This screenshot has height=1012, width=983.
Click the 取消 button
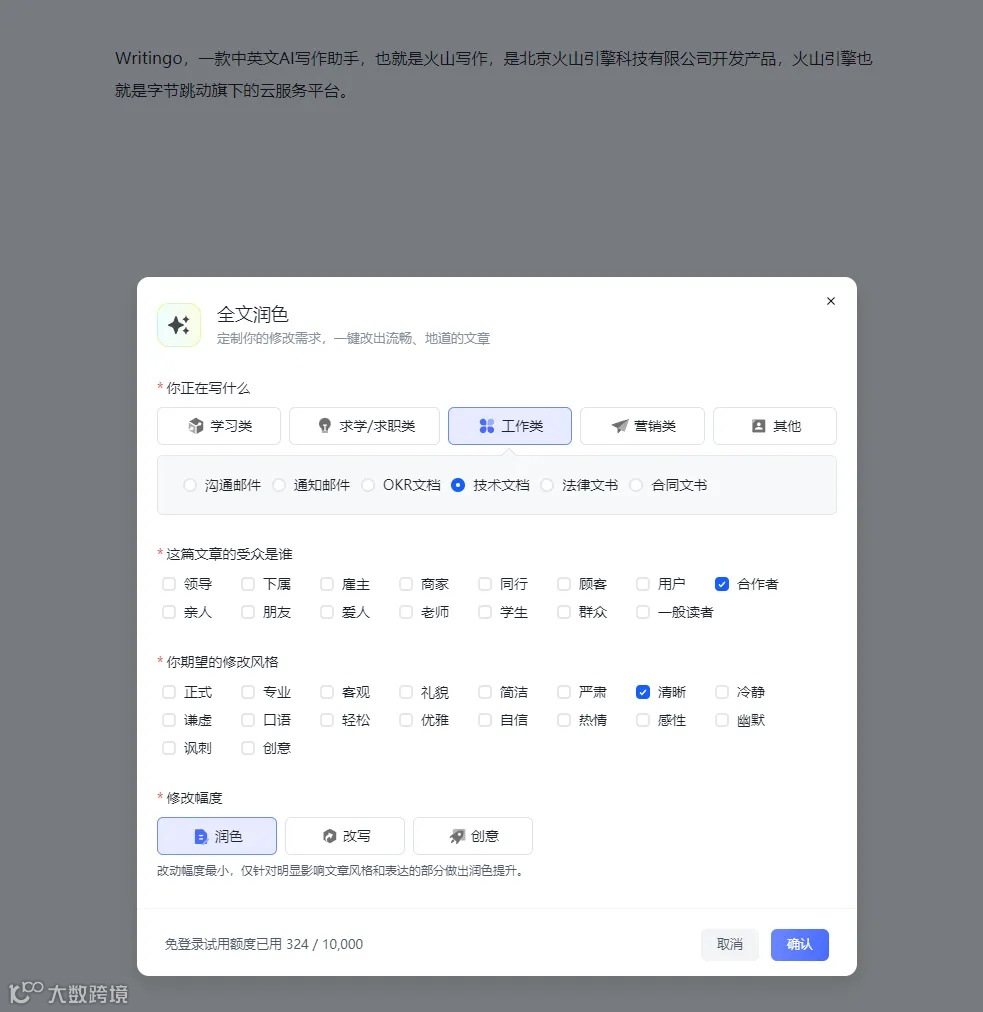pos(729,944)
